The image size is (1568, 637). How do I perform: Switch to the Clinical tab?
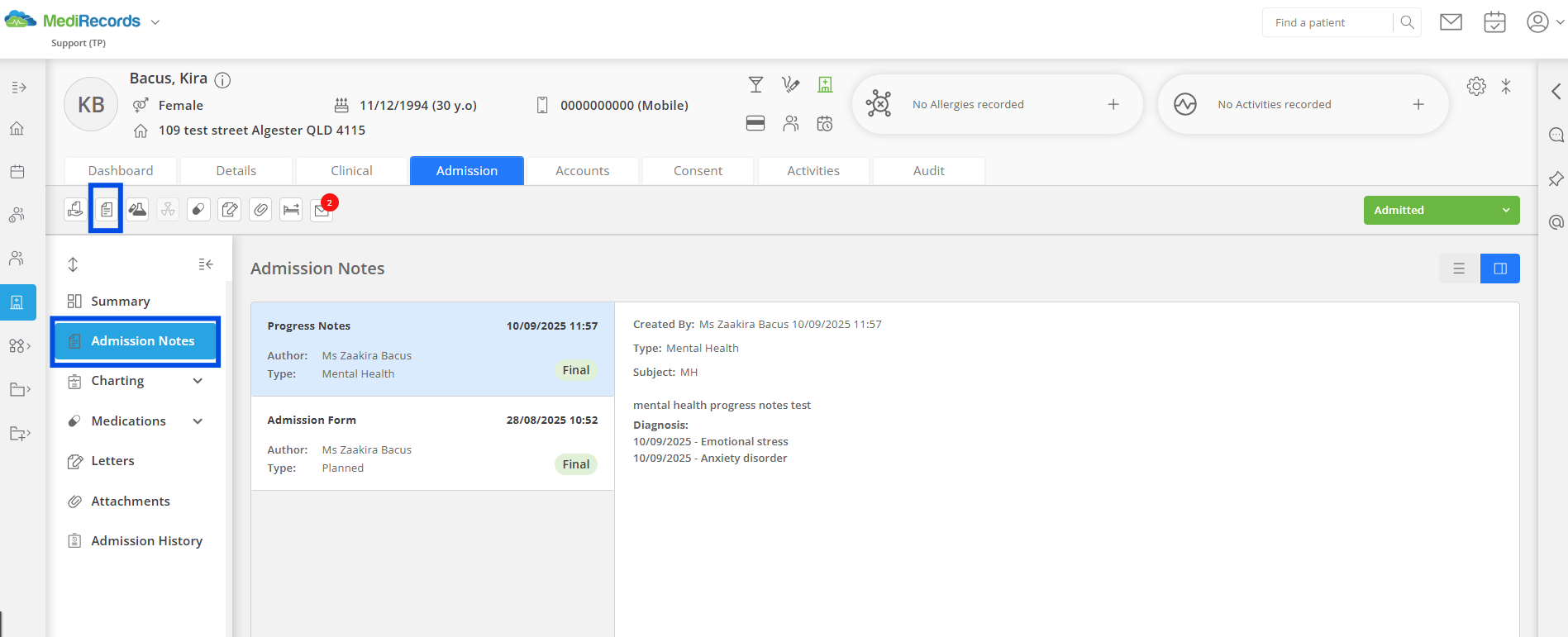352,171
